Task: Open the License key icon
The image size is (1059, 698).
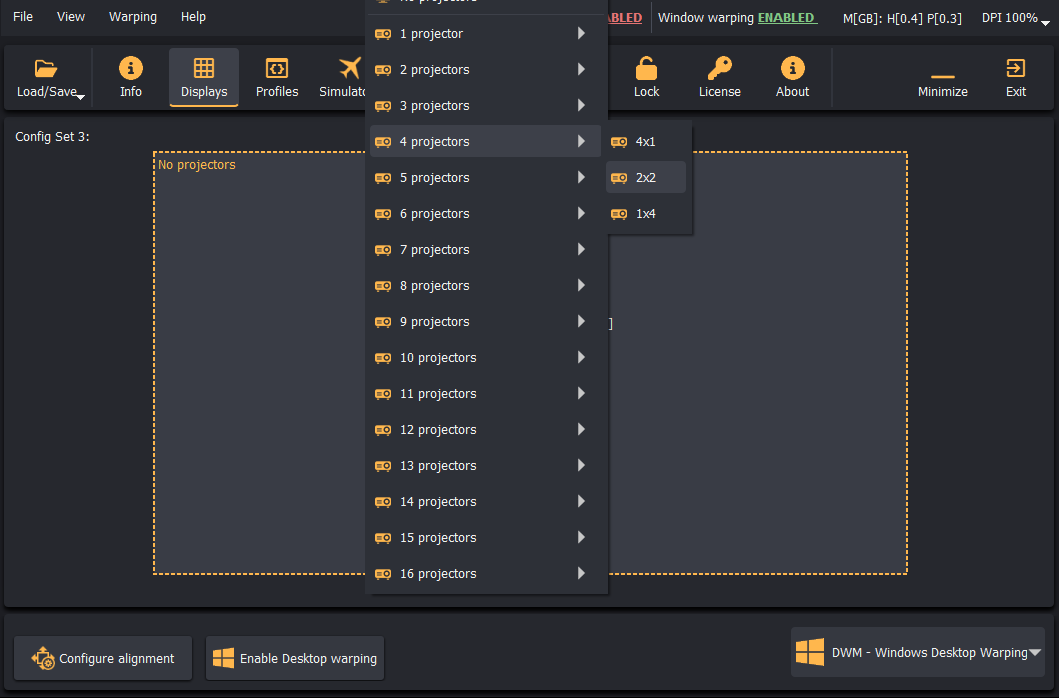Action: 719,68
